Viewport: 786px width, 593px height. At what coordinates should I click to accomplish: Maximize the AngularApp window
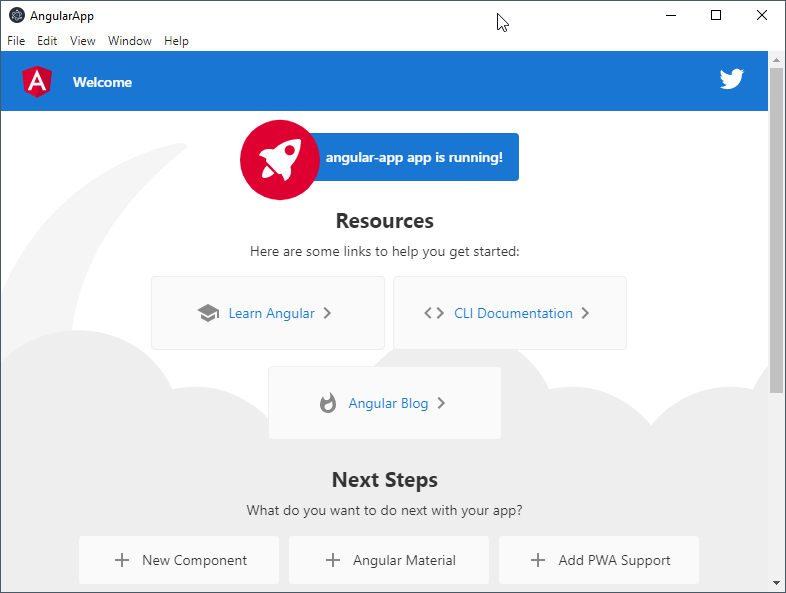point(716,16)
